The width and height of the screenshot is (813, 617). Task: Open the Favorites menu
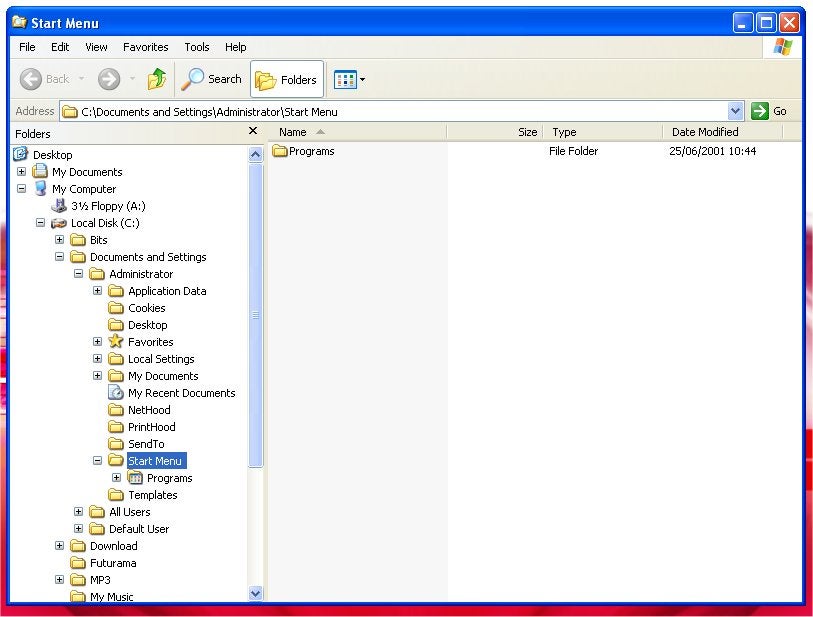point(146,47)
